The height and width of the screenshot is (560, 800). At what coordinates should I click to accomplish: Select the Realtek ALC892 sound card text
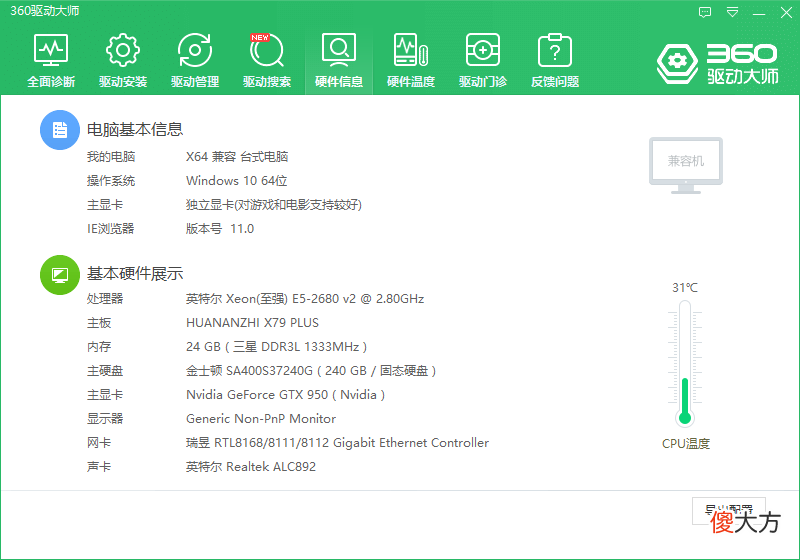pos(251,467)
